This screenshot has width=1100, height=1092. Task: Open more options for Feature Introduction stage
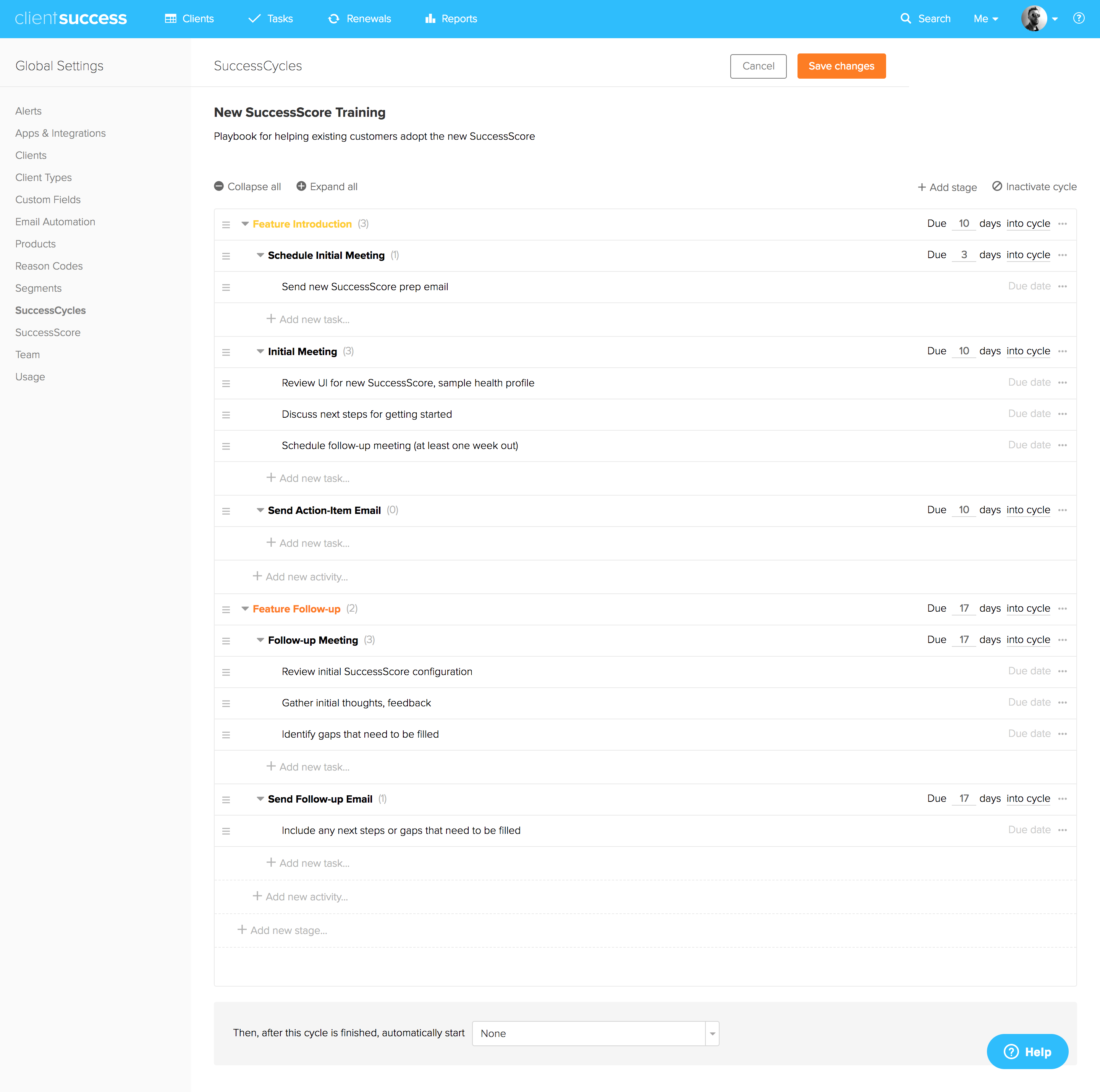pos(1063,224)
